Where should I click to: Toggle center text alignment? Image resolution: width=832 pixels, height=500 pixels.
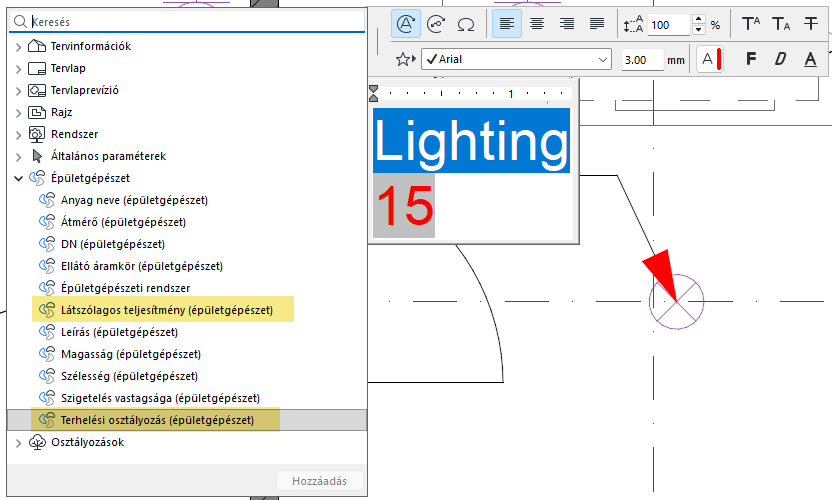pos(537,24)
